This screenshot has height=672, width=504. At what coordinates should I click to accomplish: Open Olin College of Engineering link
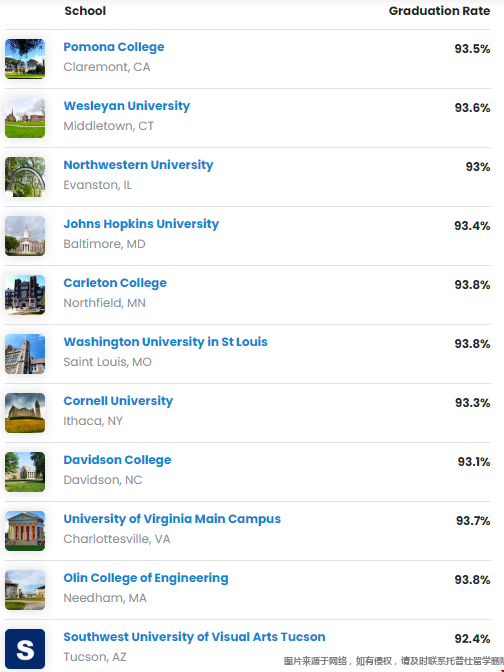[146, 578]
